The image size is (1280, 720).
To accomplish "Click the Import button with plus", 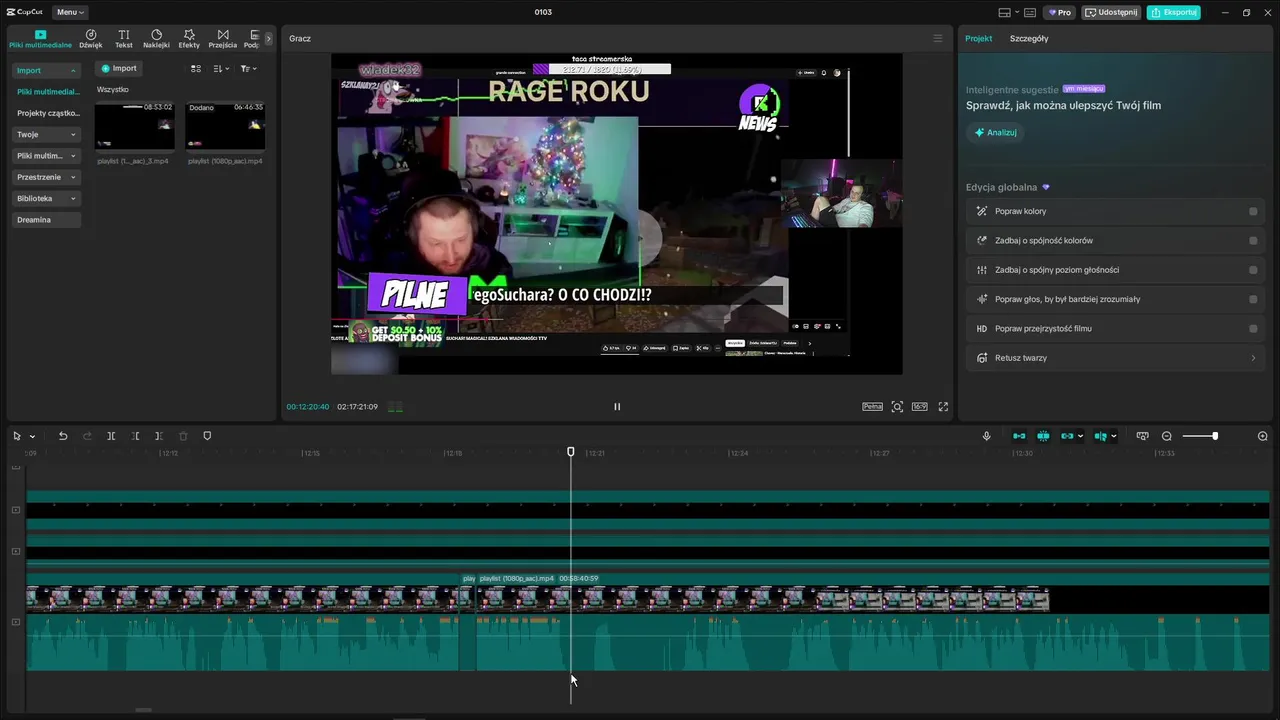I will click(x=118, y=68).
